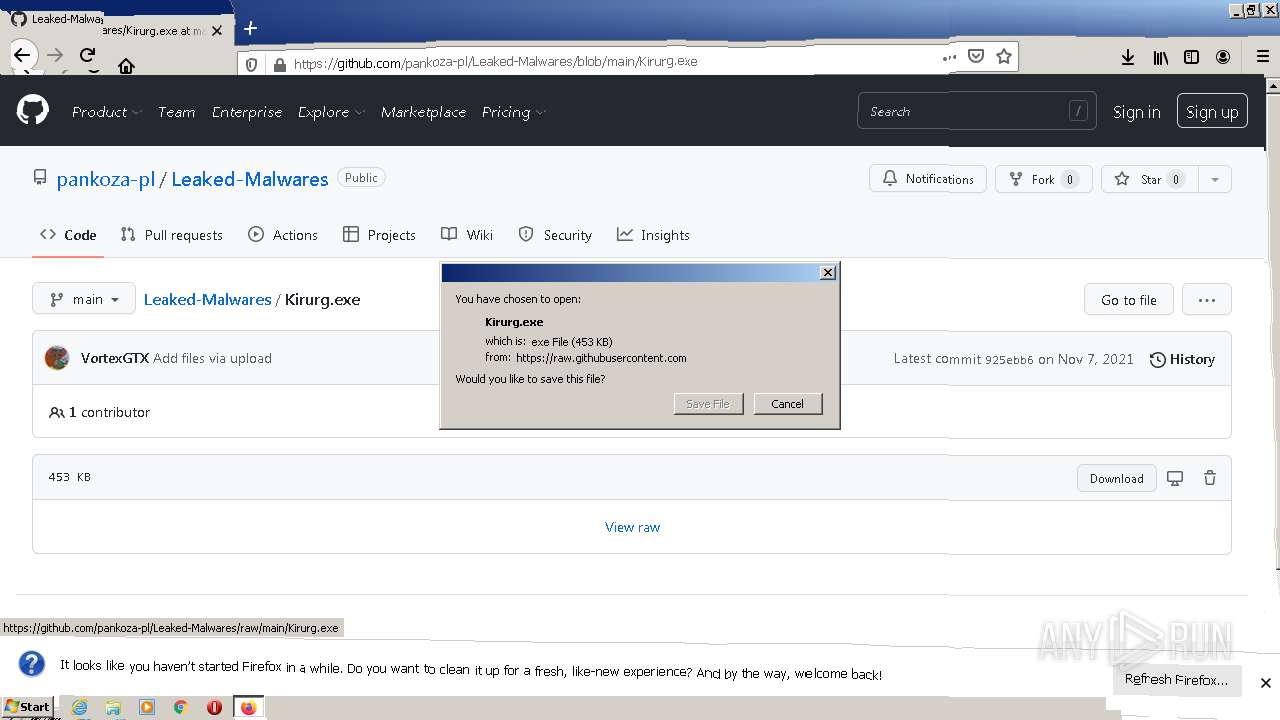Viewport: 1280px width, 720px height.
Task: Click the Sign in link
Action: tap(1137, 112)
